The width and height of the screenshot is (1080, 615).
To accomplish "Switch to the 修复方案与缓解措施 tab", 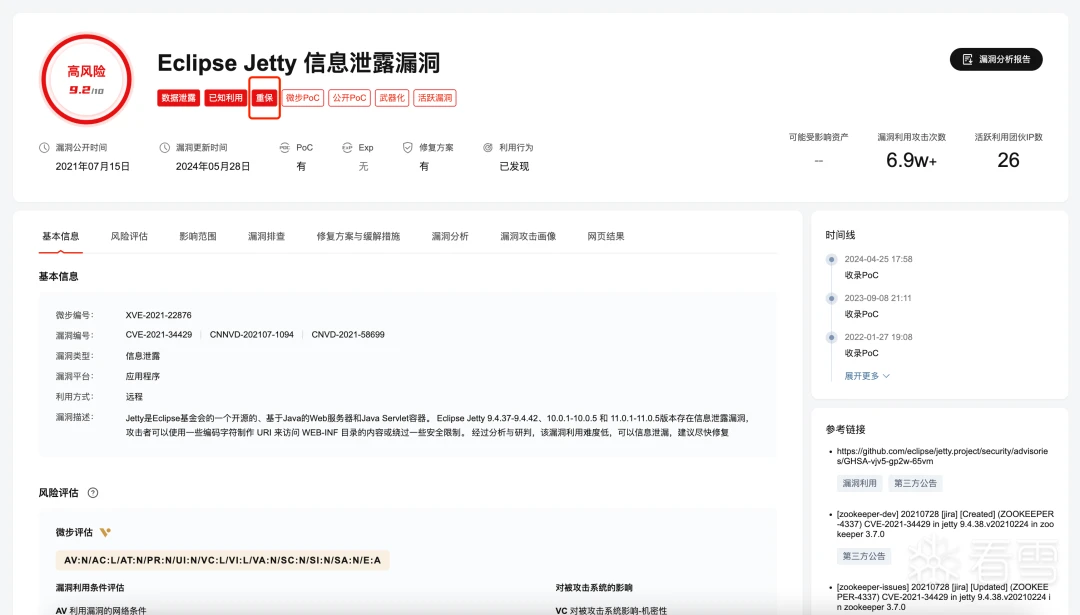I will tap(358, 236).
